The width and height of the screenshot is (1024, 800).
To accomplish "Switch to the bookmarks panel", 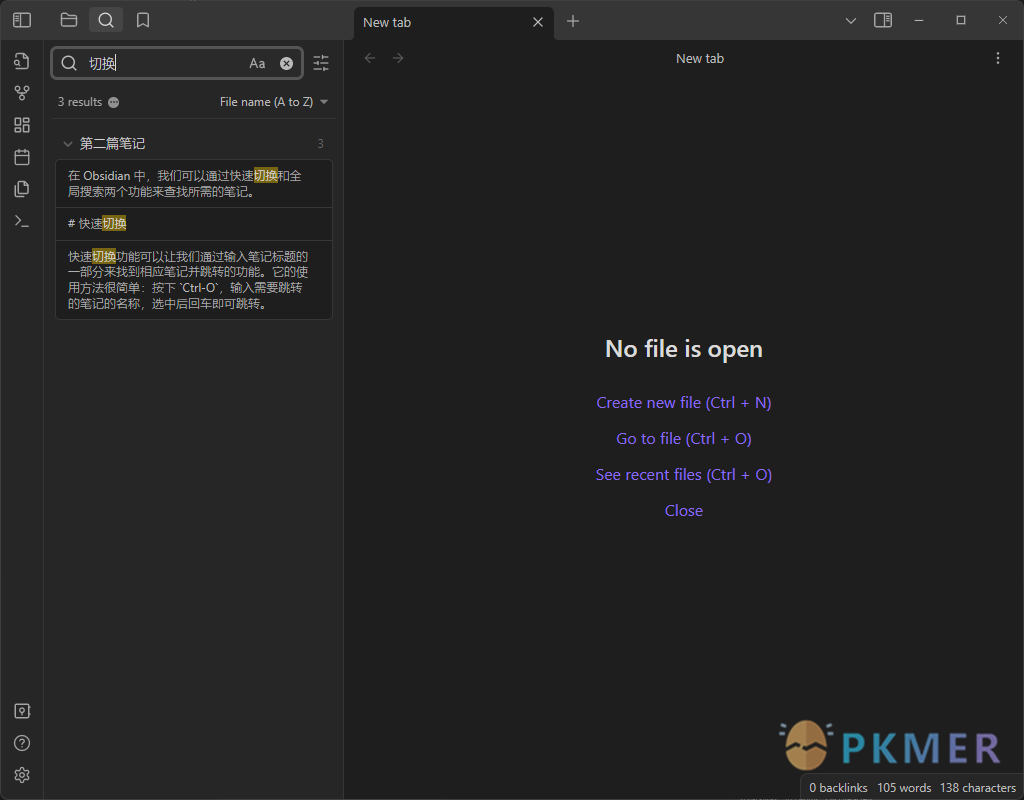I will [x=143, y=20].
